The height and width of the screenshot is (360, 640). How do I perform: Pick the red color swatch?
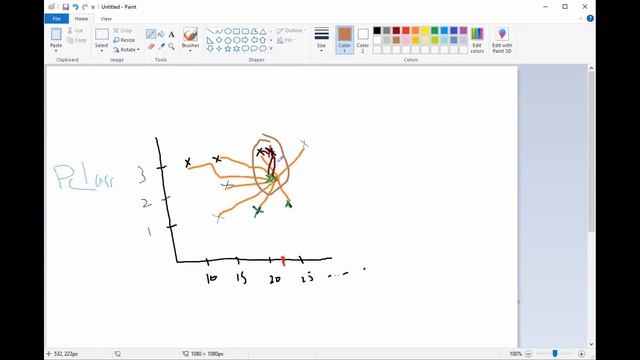coord(406,31)
